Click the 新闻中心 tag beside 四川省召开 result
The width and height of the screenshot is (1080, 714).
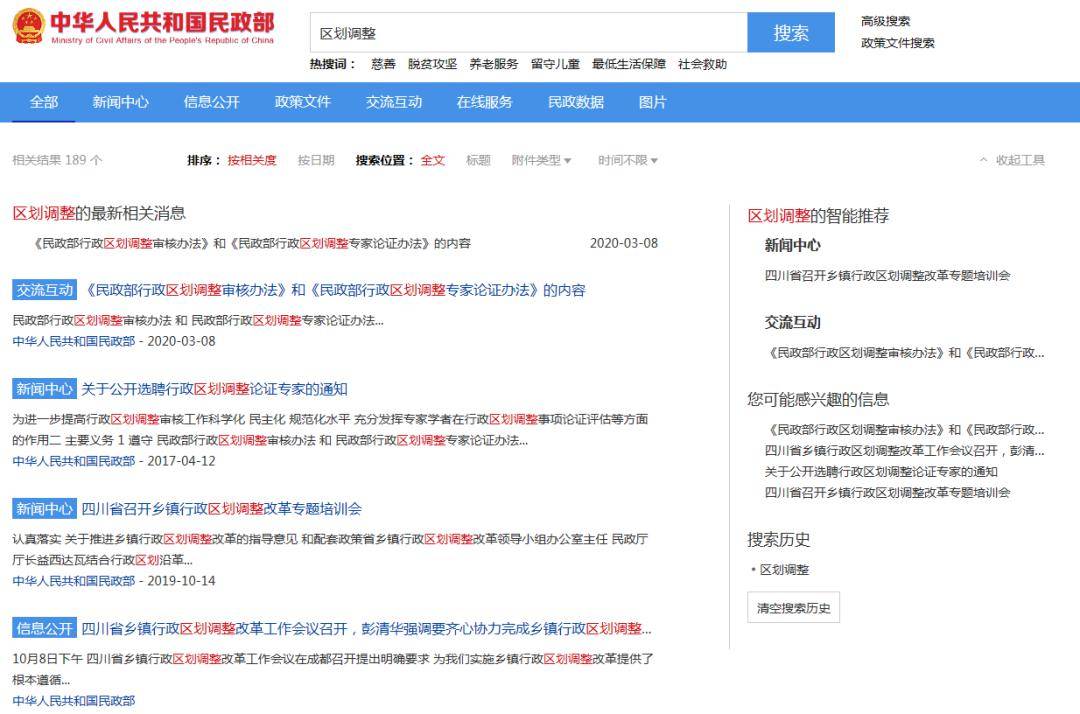(x=45, y=509)
